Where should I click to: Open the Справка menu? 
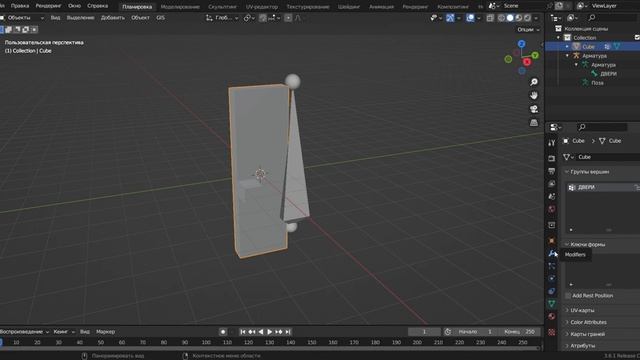tap(98, 6)
